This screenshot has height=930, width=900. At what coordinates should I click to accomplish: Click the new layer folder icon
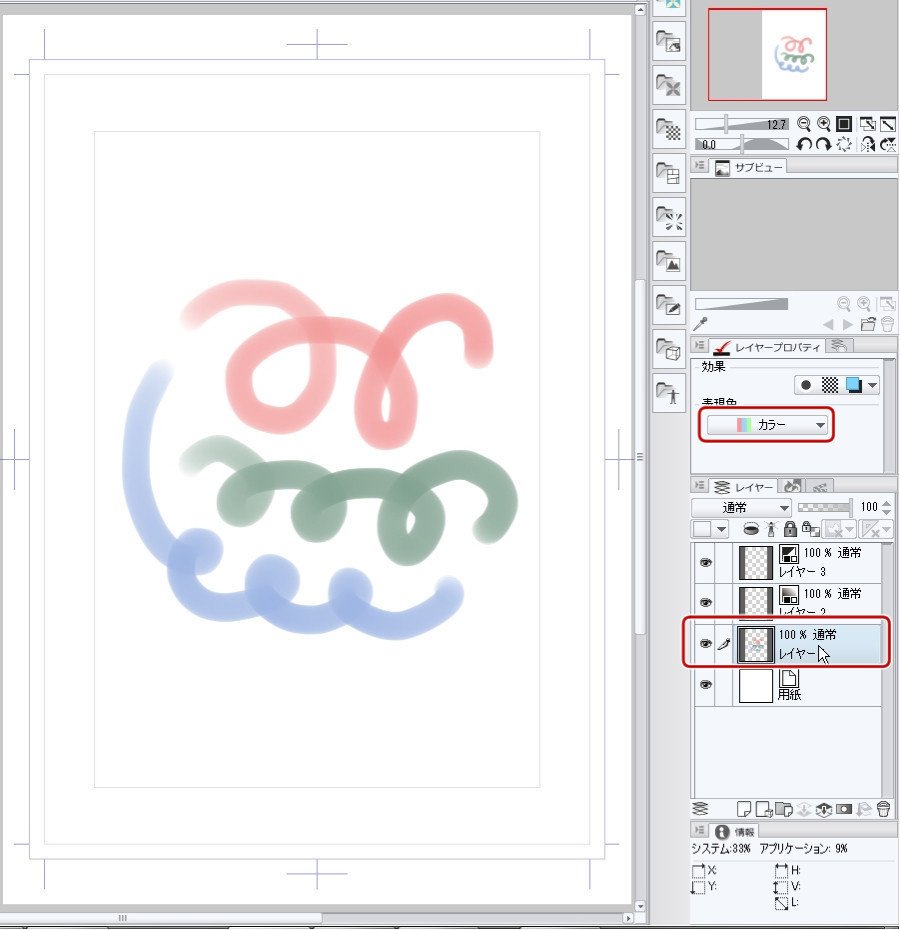(x=784, y=809)
